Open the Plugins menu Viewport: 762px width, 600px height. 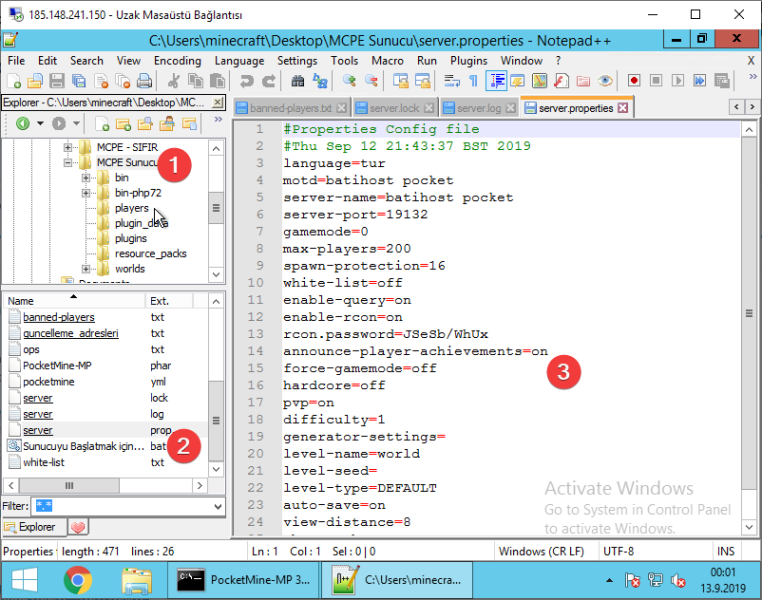(x=468, y=61)
